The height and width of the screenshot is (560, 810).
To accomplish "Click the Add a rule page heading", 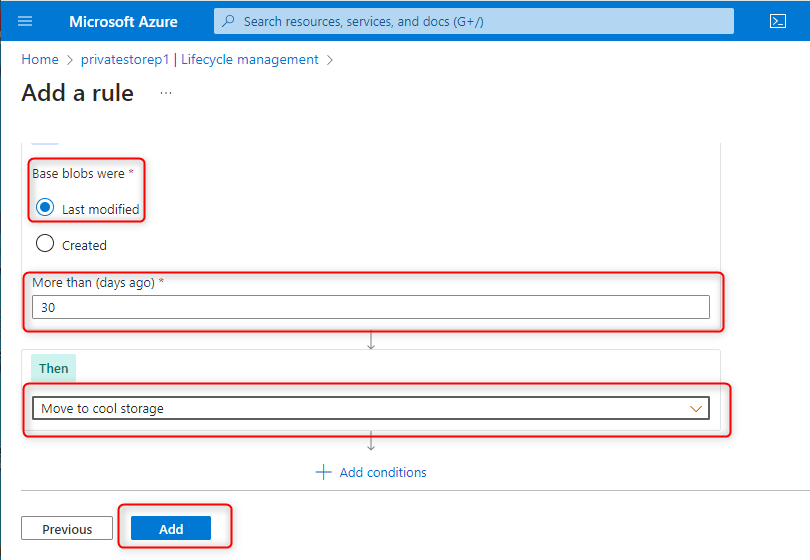I will click(77, 93).
